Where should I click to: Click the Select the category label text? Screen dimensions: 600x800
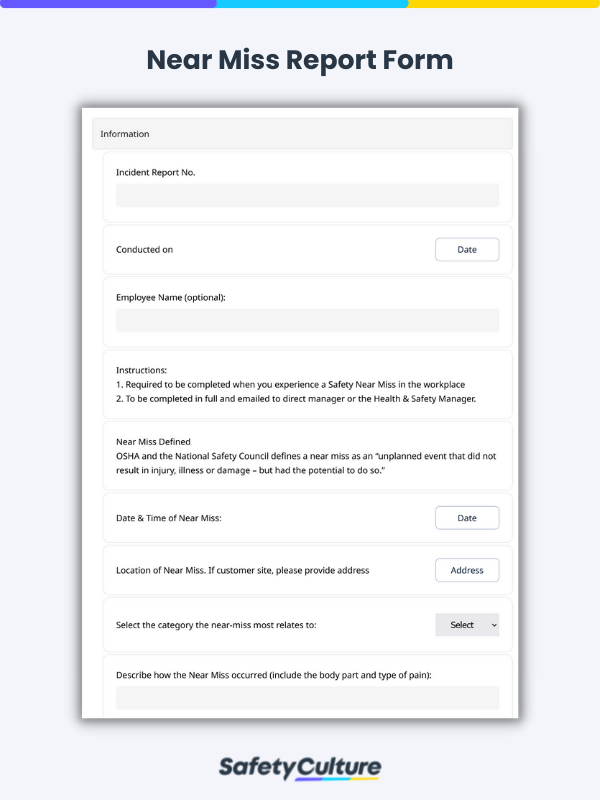(216, 624)
